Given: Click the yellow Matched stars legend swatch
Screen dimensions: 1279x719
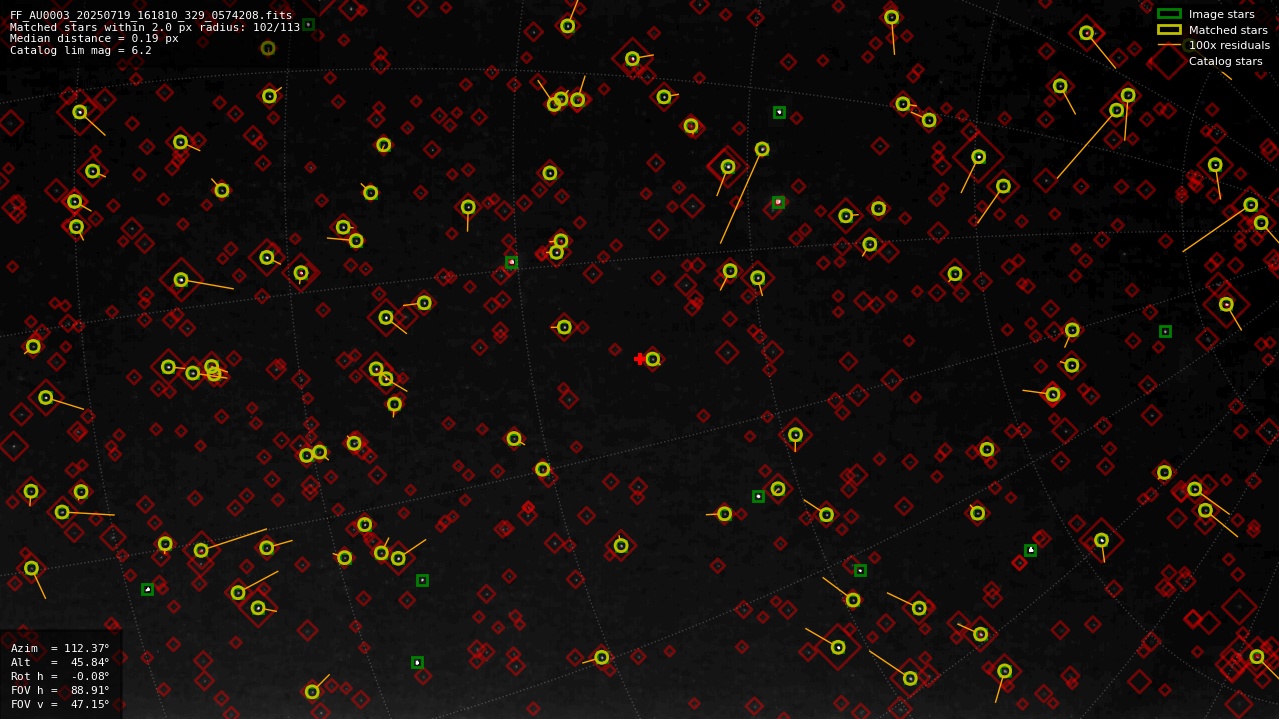Looking at the screenshot, I should point(1169,30).
